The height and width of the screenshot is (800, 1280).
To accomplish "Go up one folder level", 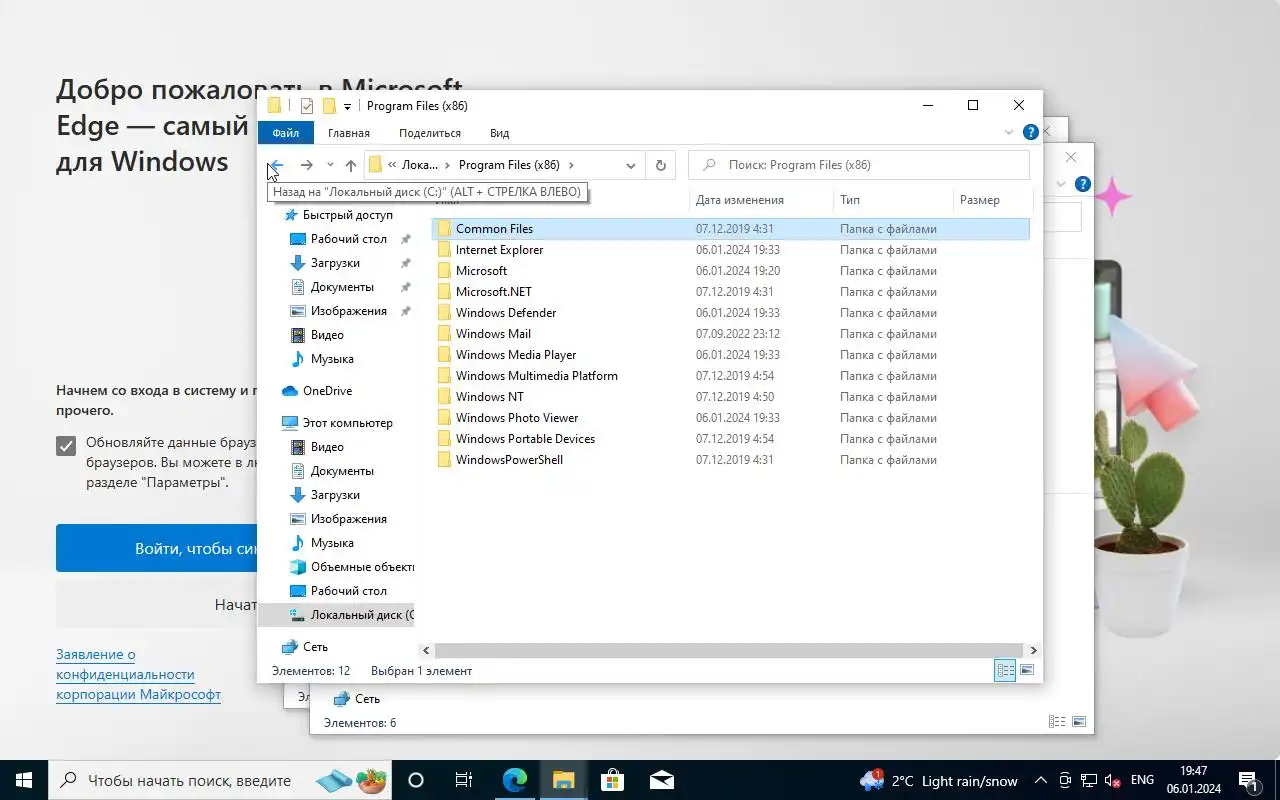I will pos(351,165).
